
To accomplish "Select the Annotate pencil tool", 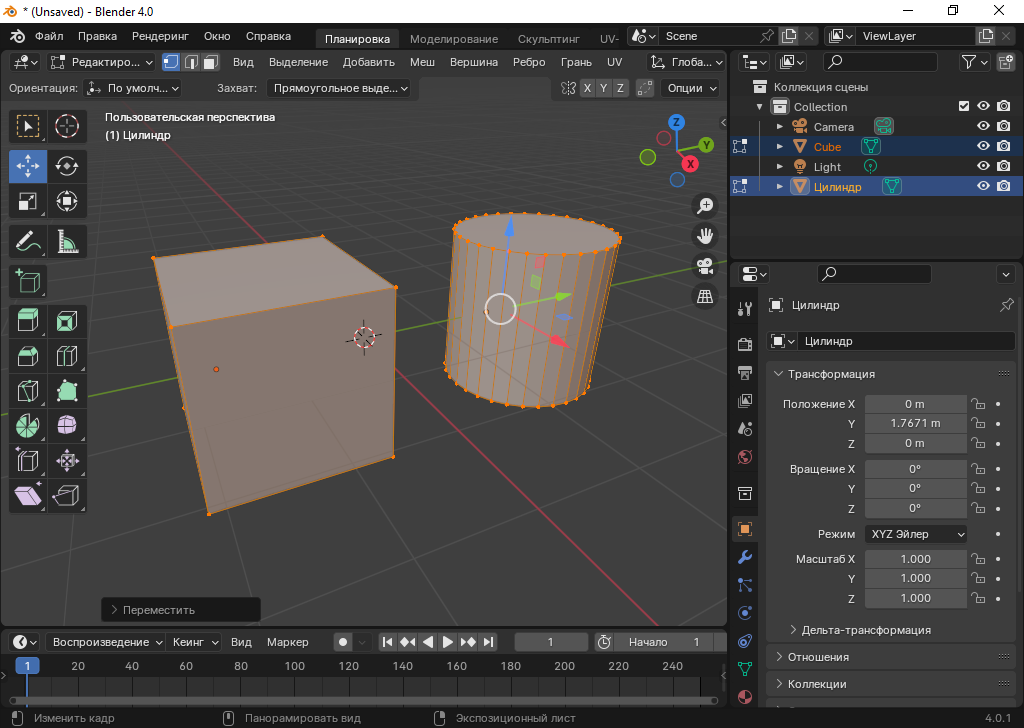I will 28,241.
